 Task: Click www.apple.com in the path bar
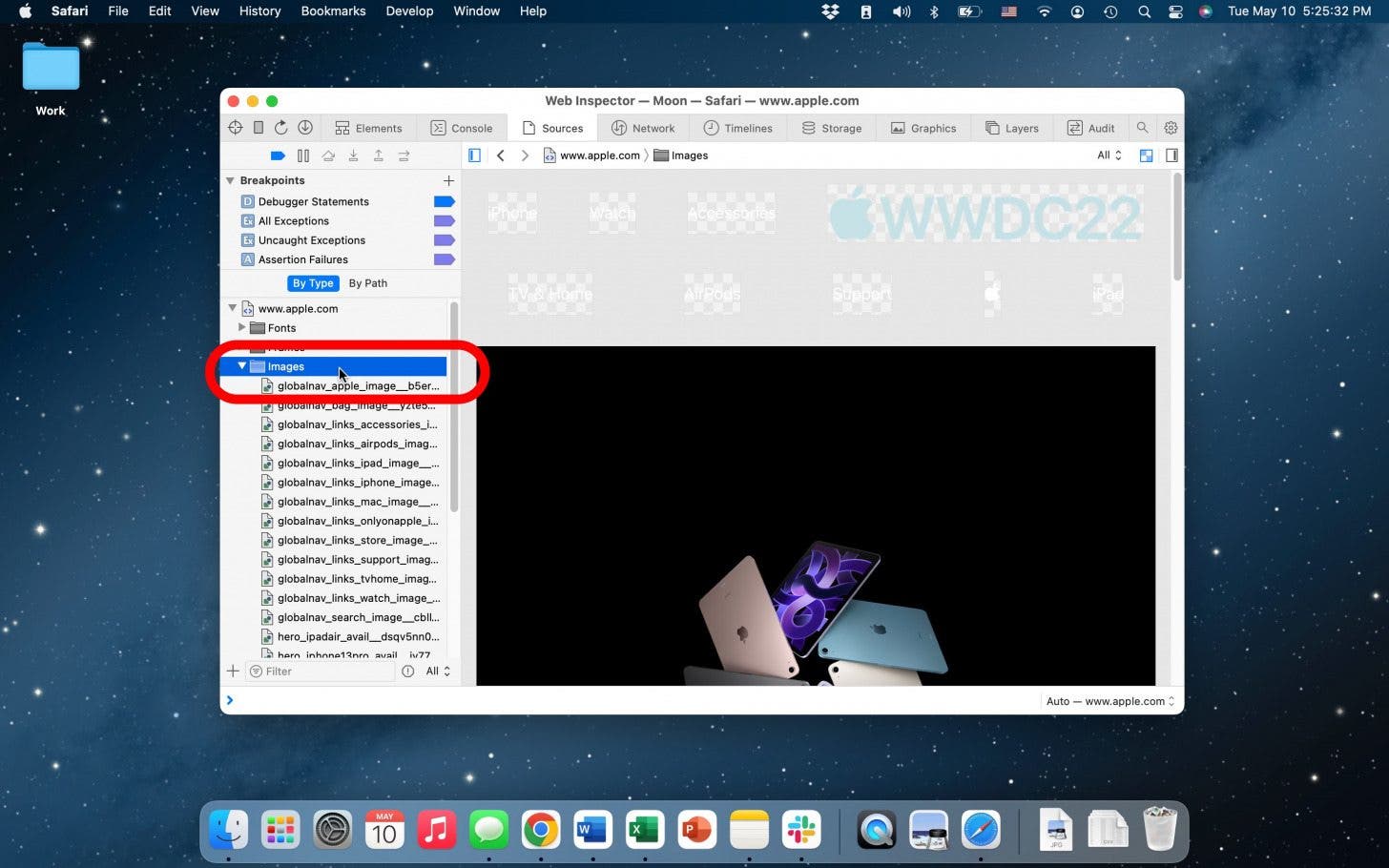tap(591, 155)
